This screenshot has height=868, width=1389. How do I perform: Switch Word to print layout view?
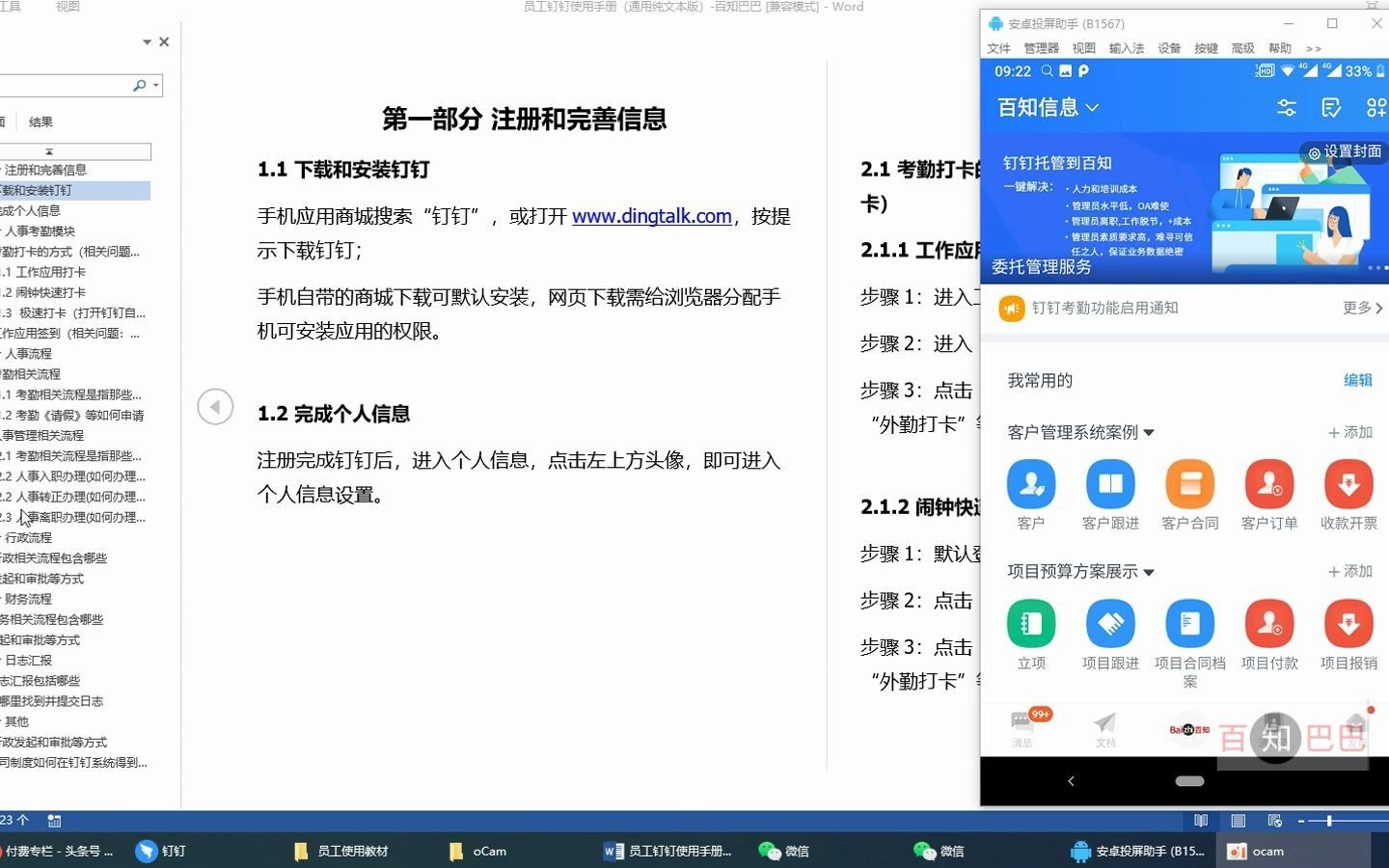click(1238, 821)
